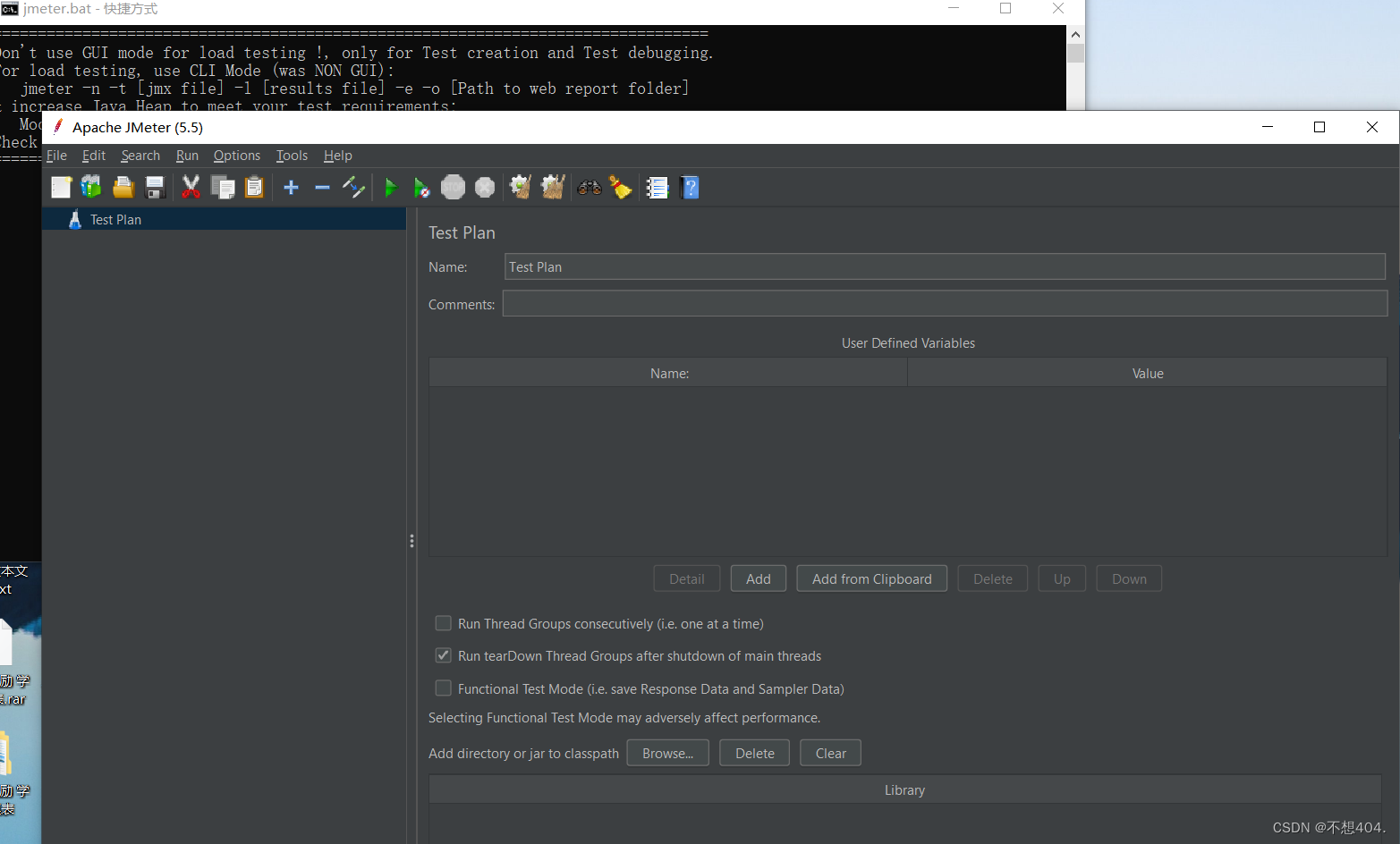Open the File menu
Viewport: 1400px width, 844px height.
56,156
